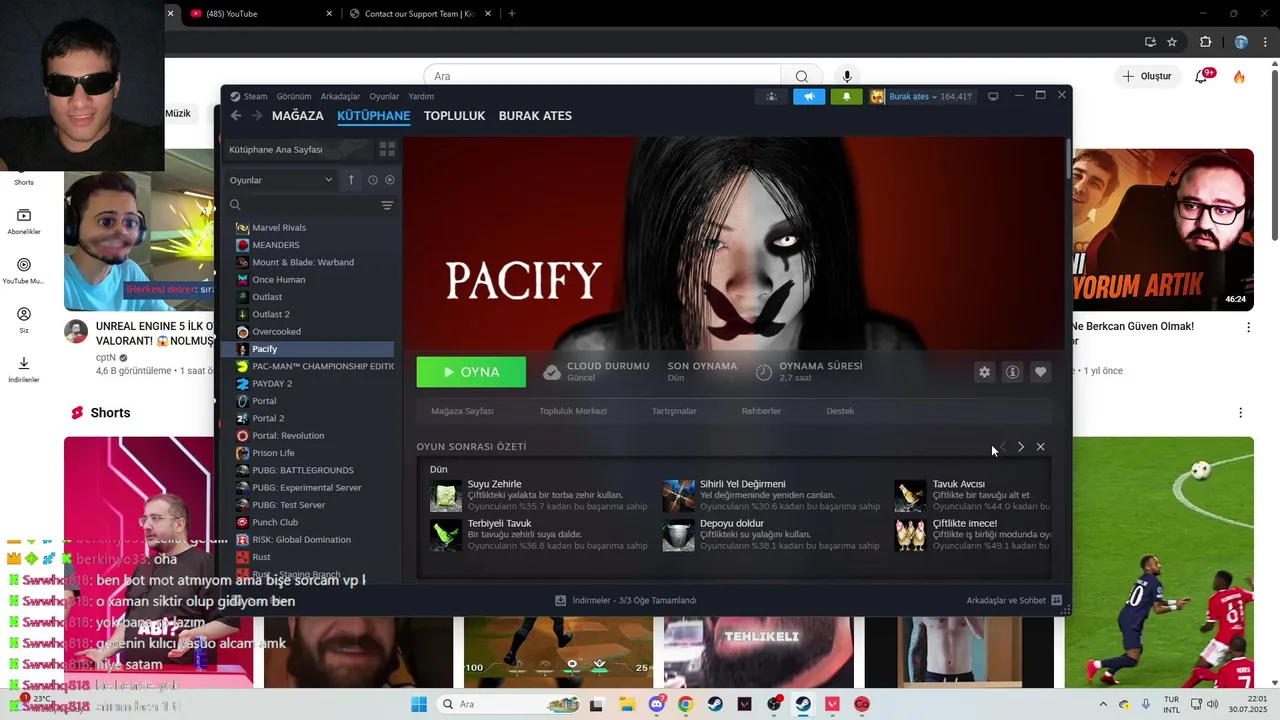This screenshot has width=1280, height=720.
Task: Click YouTube voice search microphone
Action: [x=847, y=76]
